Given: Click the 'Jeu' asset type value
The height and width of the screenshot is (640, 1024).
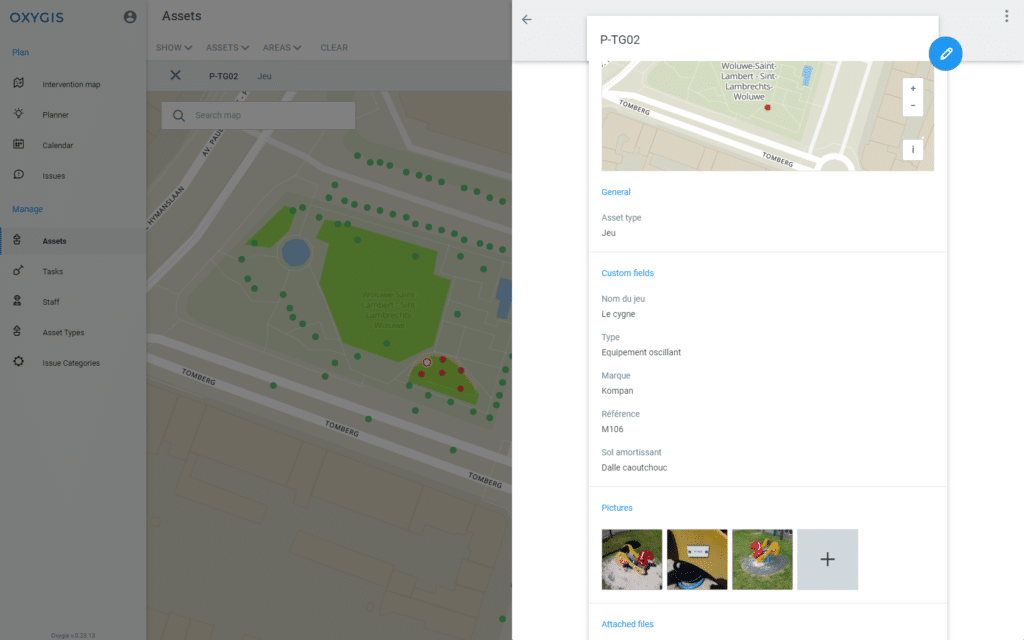Looking at the screenshot, I should tap(608, 233).
